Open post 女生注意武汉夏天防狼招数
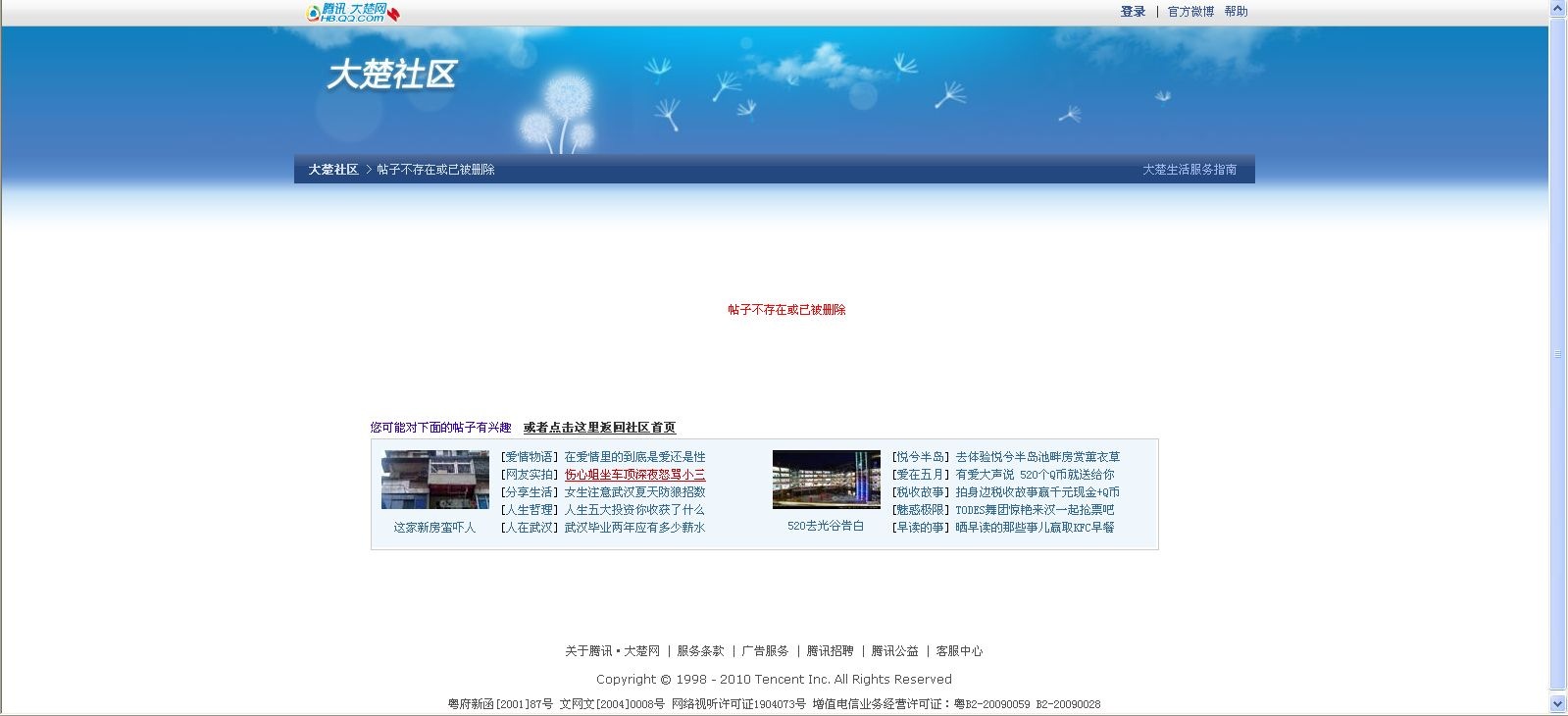The height and width of the screenshot is (716, 1568). pyautogui.click(x=634, y=492)
